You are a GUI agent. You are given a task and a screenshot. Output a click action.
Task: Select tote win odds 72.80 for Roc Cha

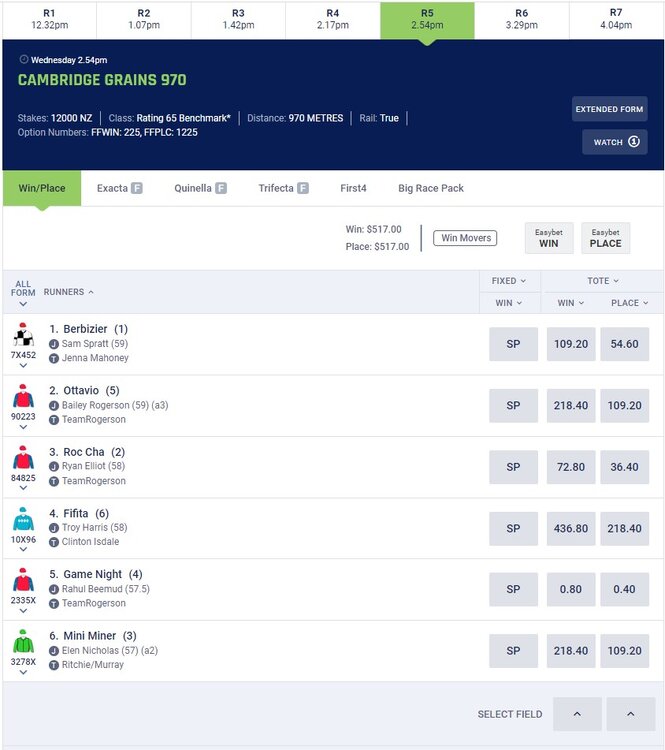[572, 467]
